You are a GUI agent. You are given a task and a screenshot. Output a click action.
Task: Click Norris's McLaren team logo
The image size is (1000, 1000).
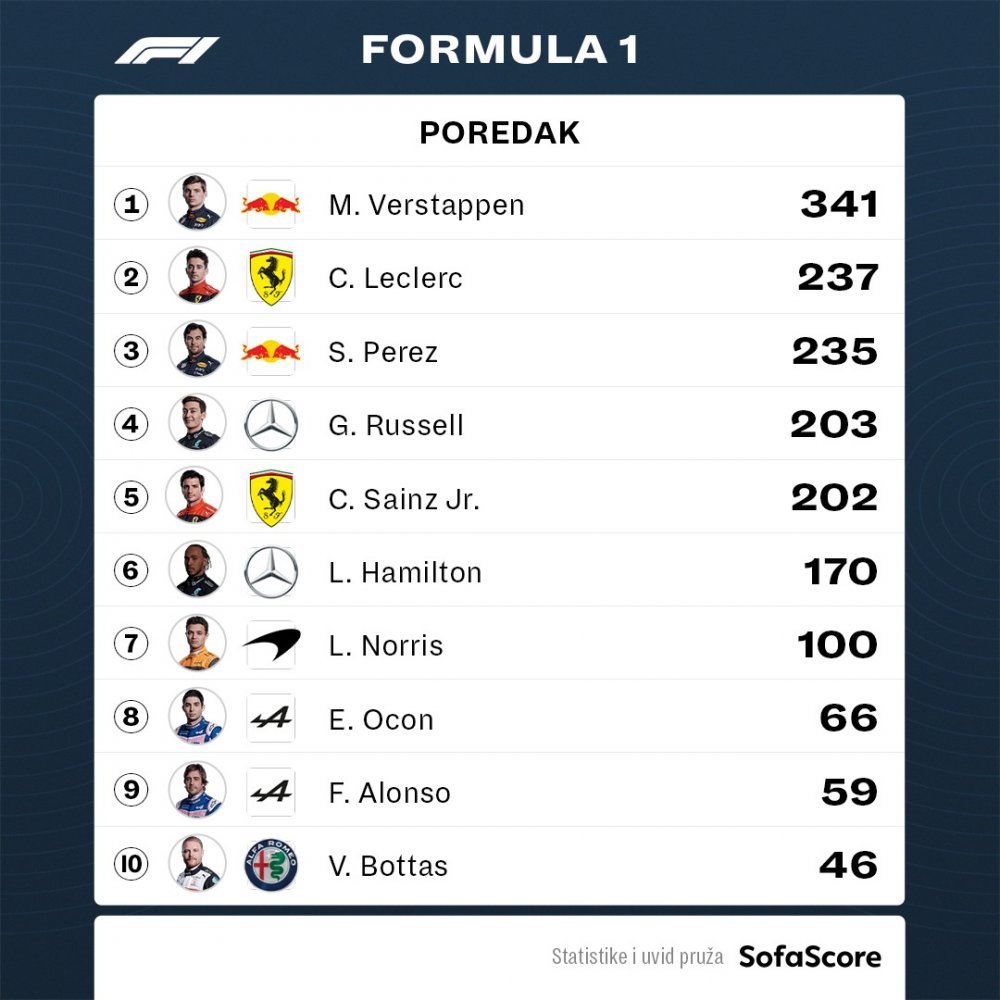(271, 644)
